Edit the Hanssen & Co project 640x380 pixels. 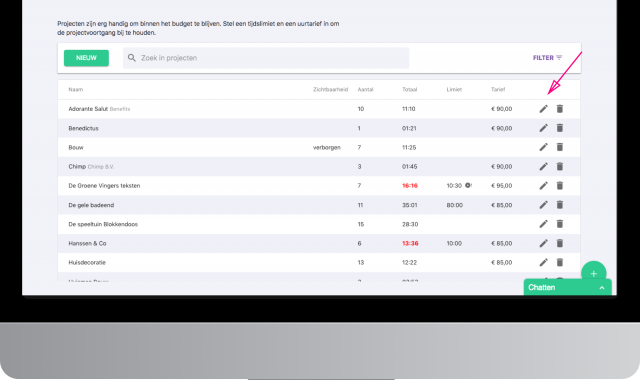543,243
